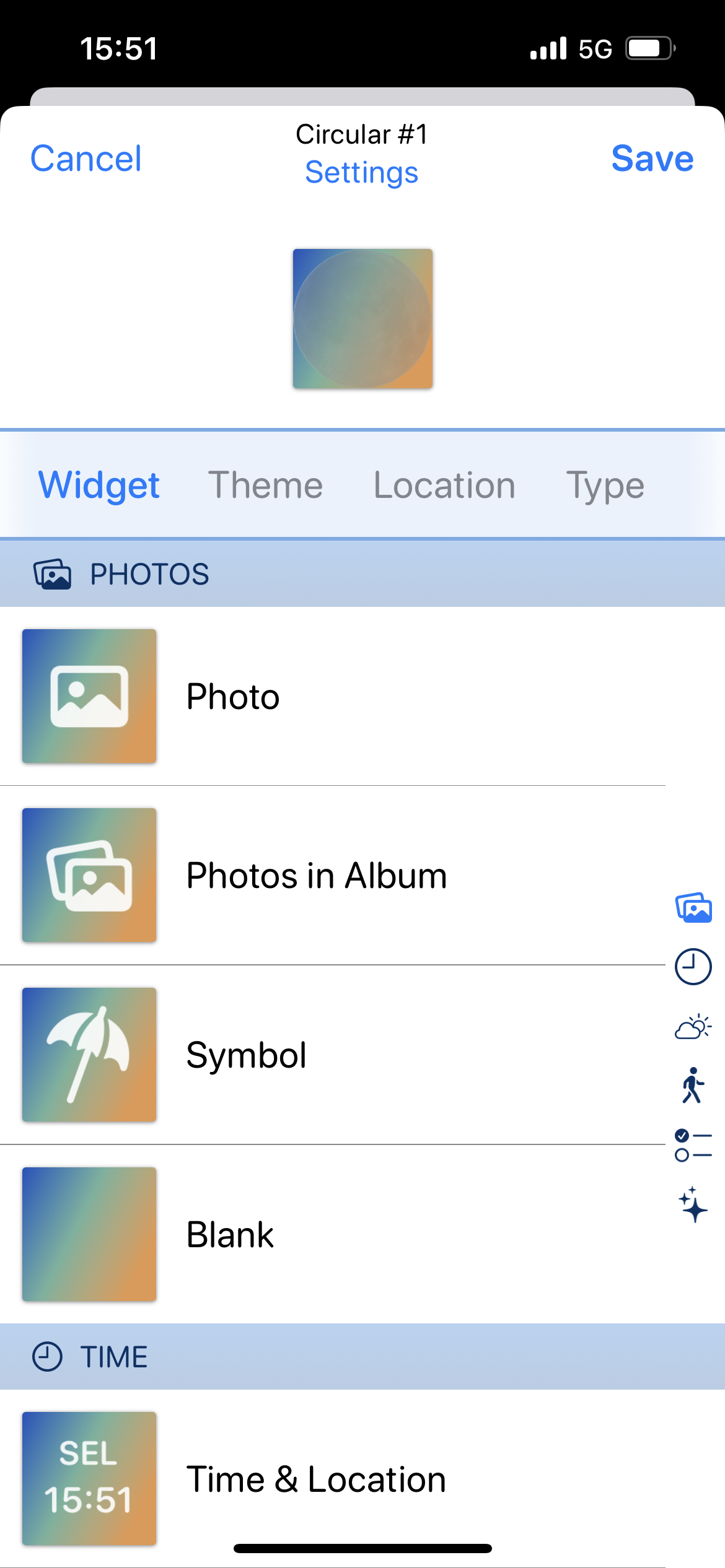Open the Settings link under the title

(362, 172)
